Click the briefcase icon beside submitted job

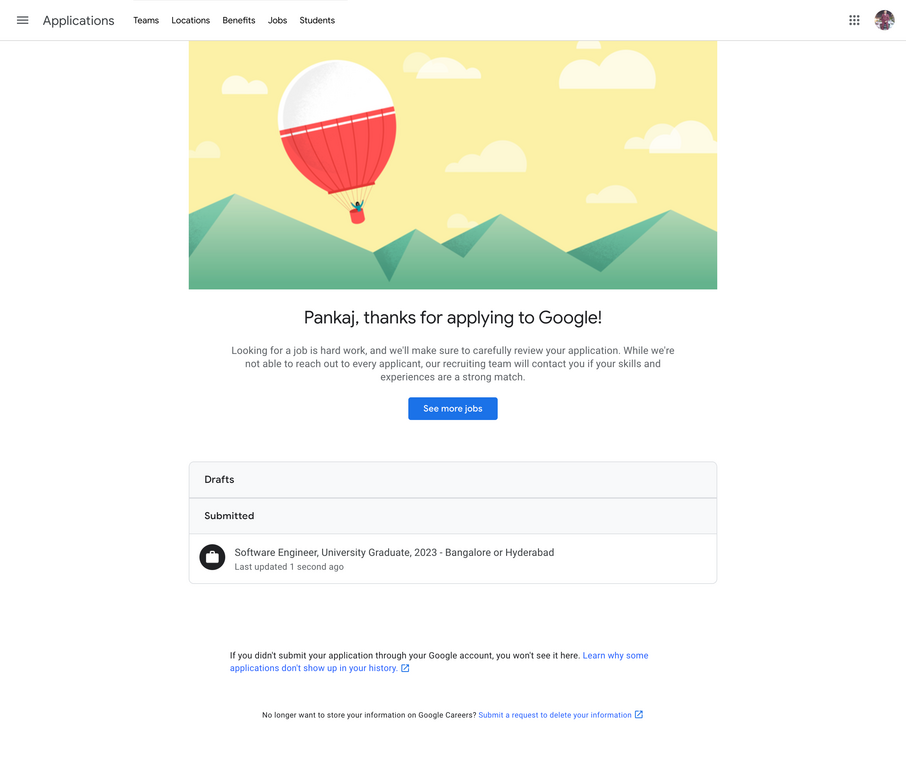coord(212,558)
